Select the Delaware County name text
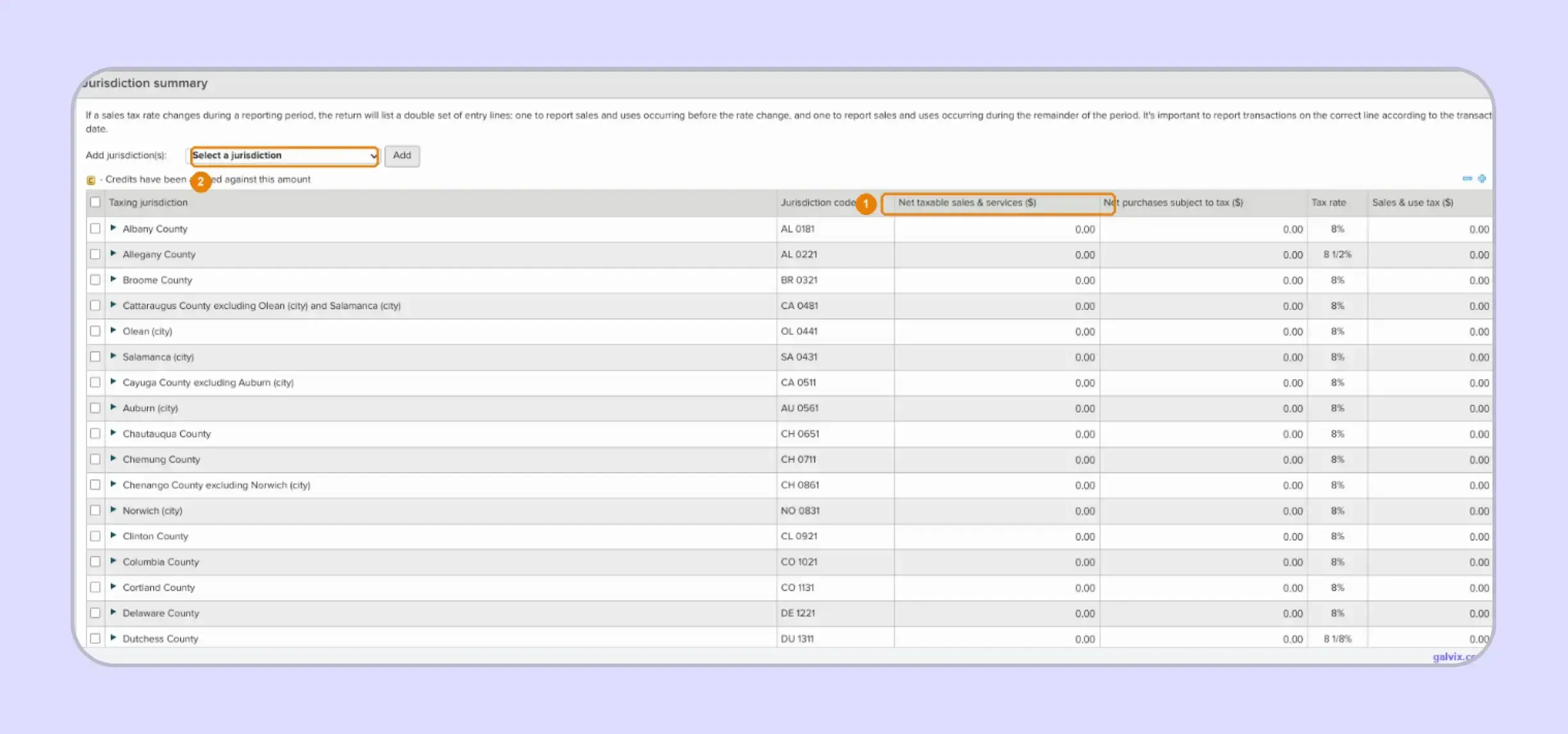The image size is (1568, 734). pyautogui.click(x=161, y=613)
